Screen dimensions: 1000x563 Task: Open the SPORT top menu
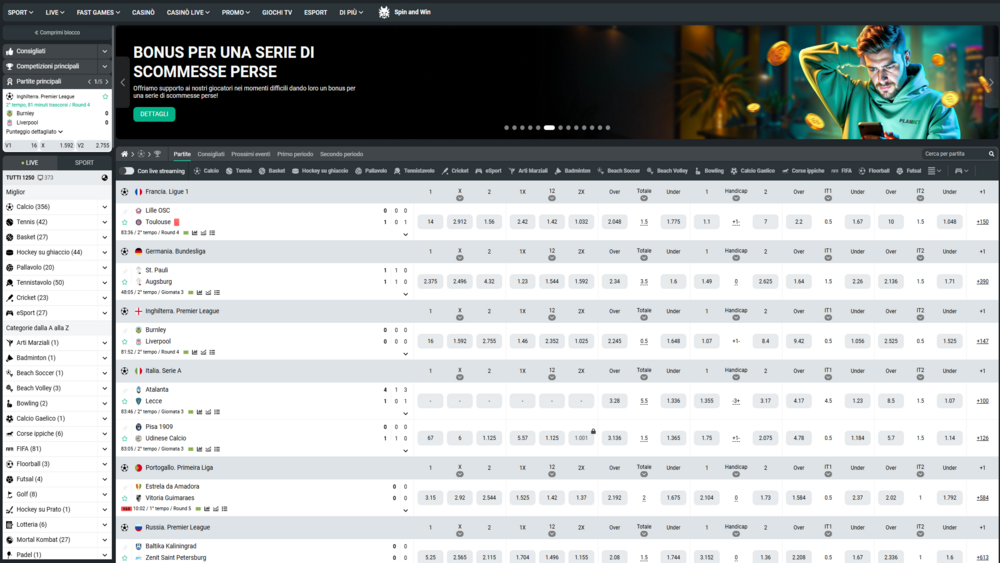click(20, 12)
